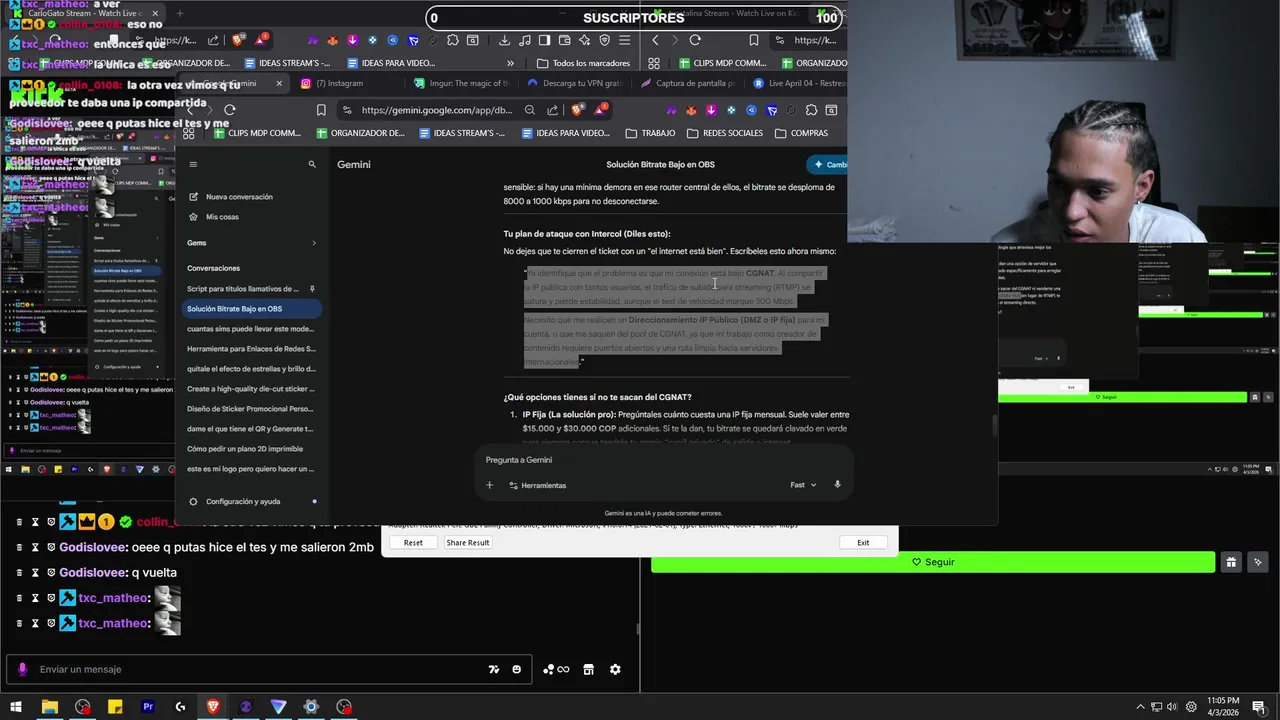Open the TRABAJO bookmarks folder
This screenshot has height=720, width=1280.
[x=651, y=133]
